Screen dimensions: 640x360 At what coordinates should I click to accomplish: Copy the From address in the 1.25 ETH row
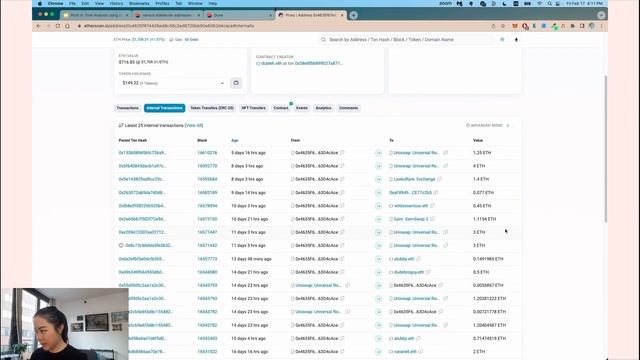pyautogui.click(x=342, y=153)
